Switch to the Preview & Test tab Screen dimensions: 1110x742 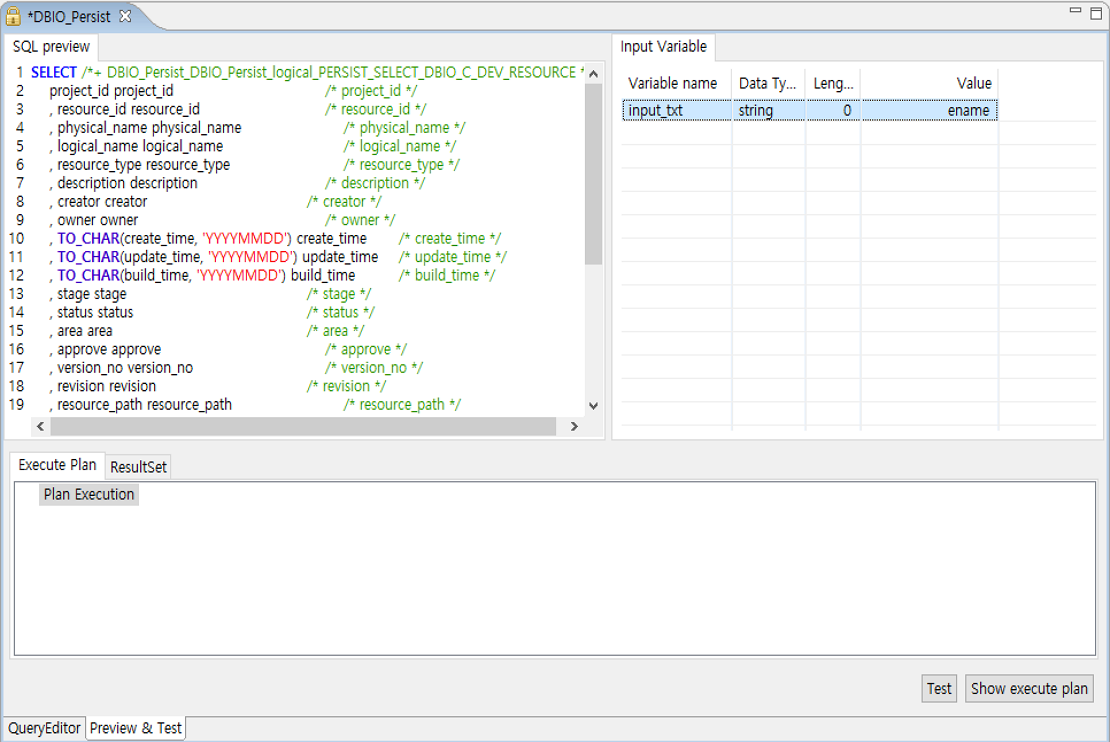click(135, 728)
